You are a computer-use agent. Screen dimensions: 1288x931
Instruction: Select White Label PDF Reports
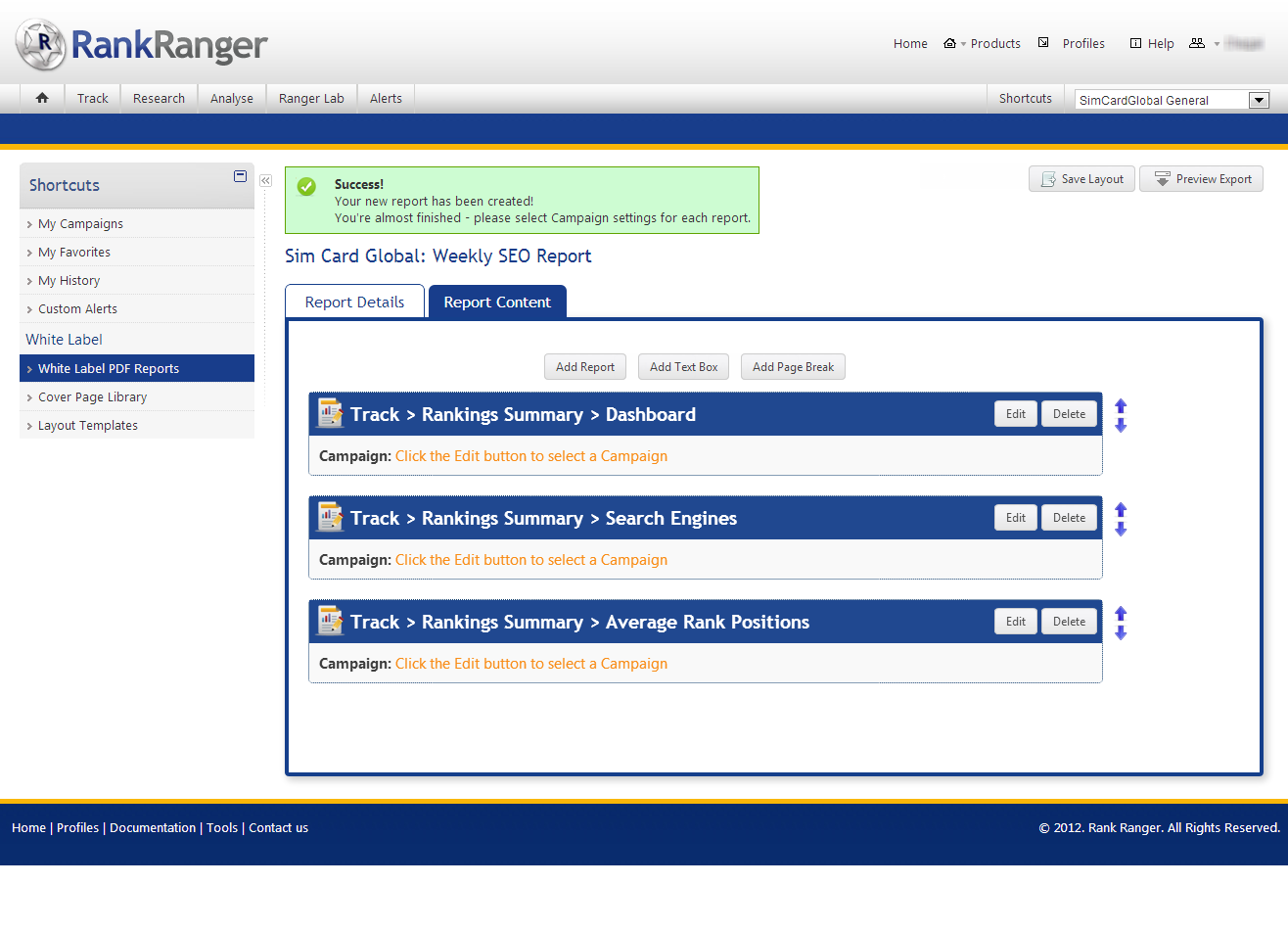coord(137,368)
